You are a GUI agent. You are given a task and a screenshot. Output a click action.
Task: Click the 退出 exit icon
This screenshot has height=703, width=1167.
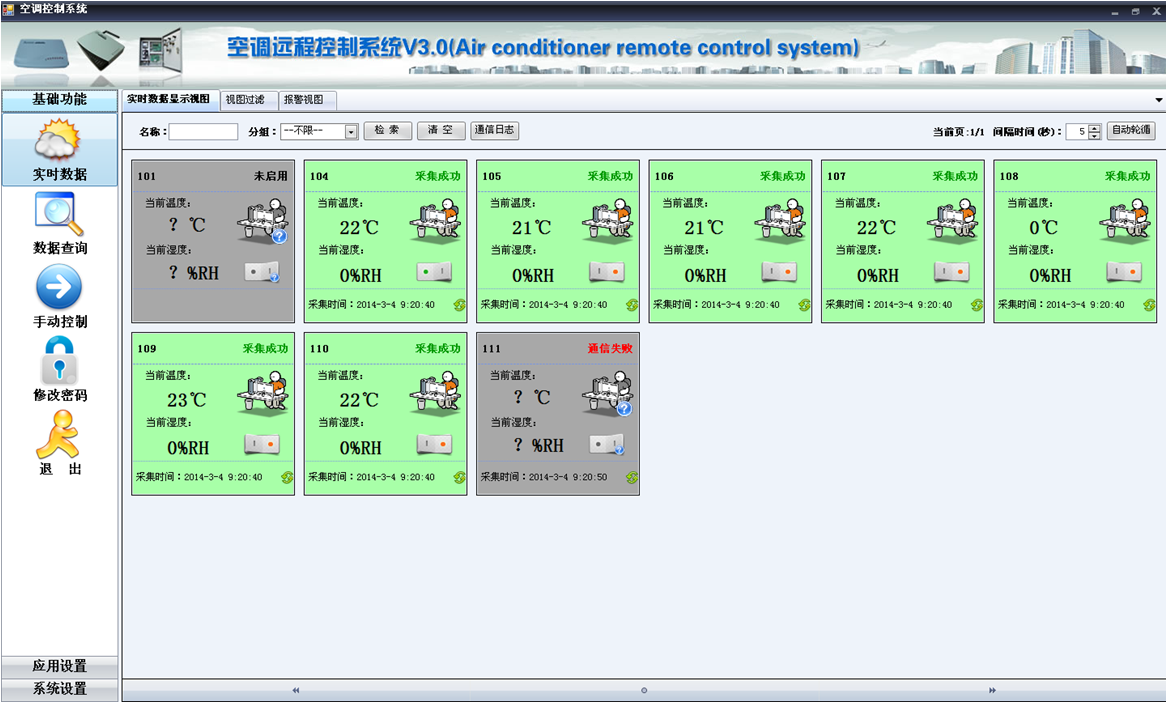[59, 435]
